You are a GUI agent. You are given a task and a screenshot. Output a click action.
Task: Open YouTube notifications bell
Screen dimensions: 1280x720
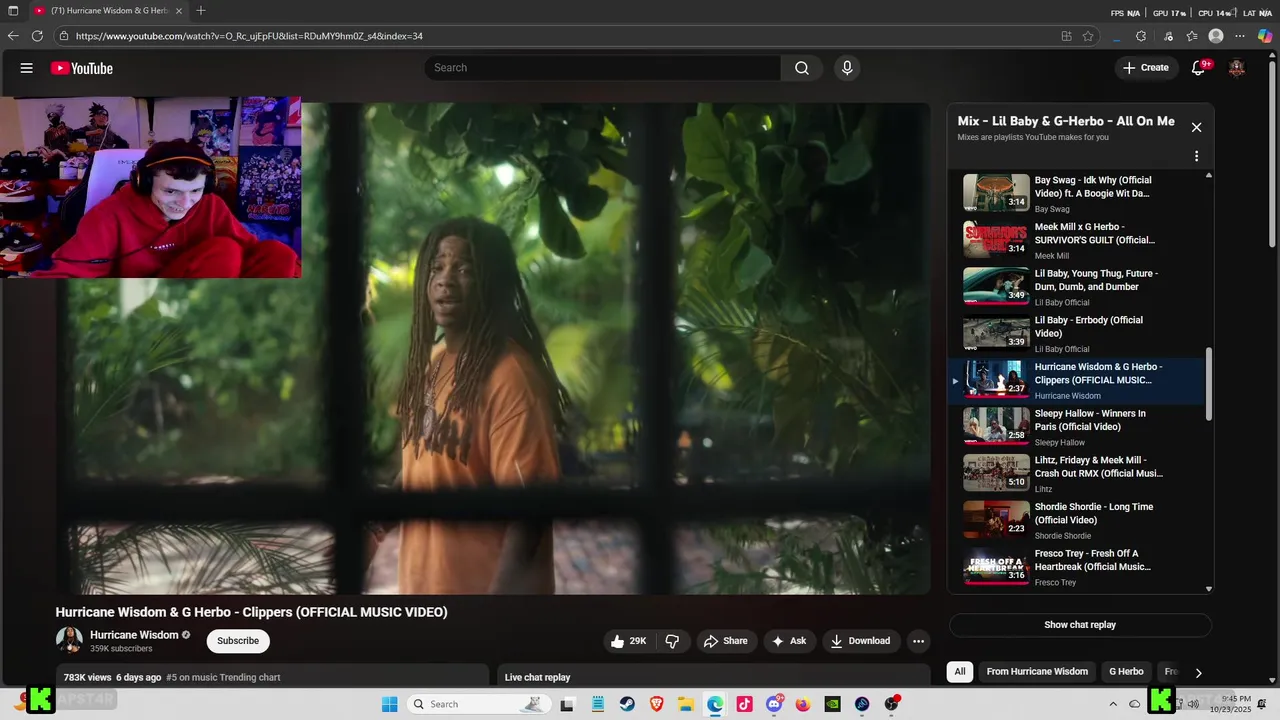[1198, 68]
